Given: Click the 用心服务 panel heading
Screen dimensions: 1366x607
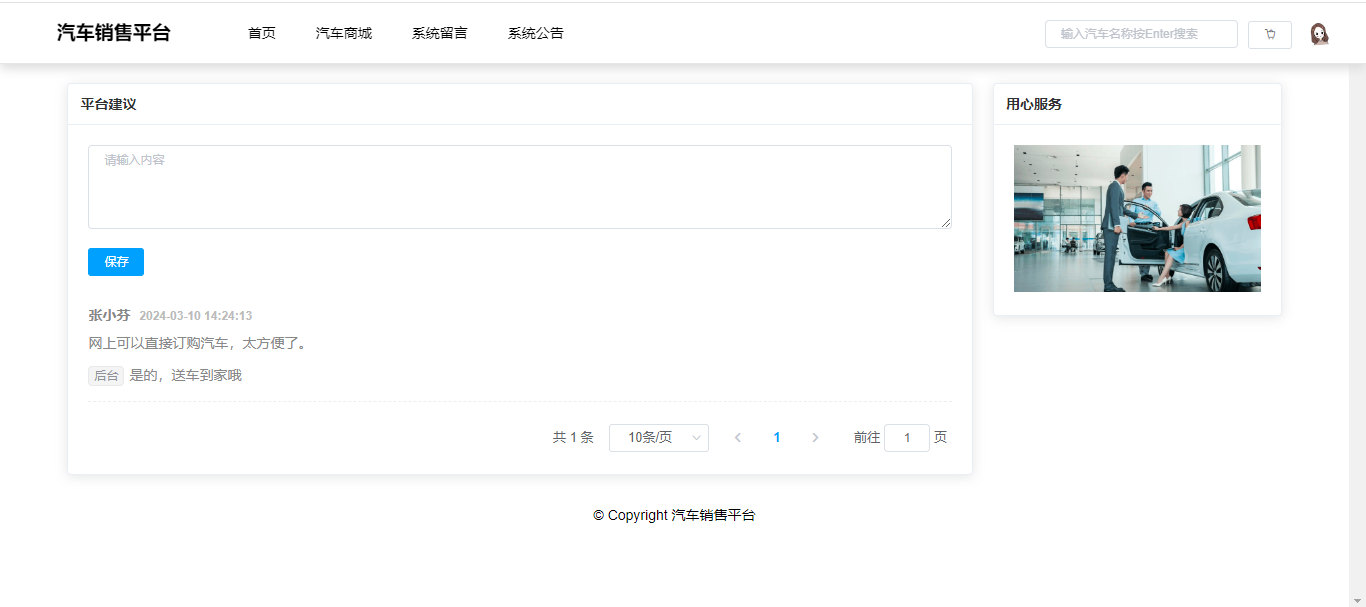Looking at the screenshot, I should pyautogui.click(x=1034, y=104).
